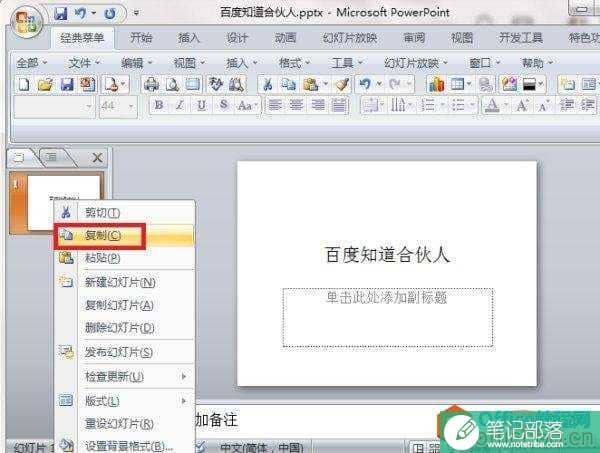The height and width of the screenshot is (453, 600).
Task: Click the Copy toolbar icon
Action: pyautogui.click(x=288, y=84)
